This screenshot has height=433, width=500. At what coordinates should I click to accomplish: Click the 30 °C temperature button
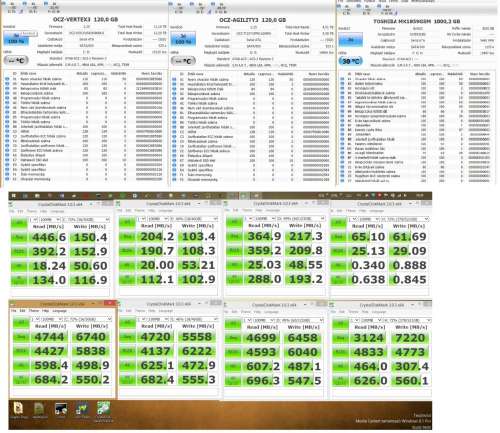351,61
